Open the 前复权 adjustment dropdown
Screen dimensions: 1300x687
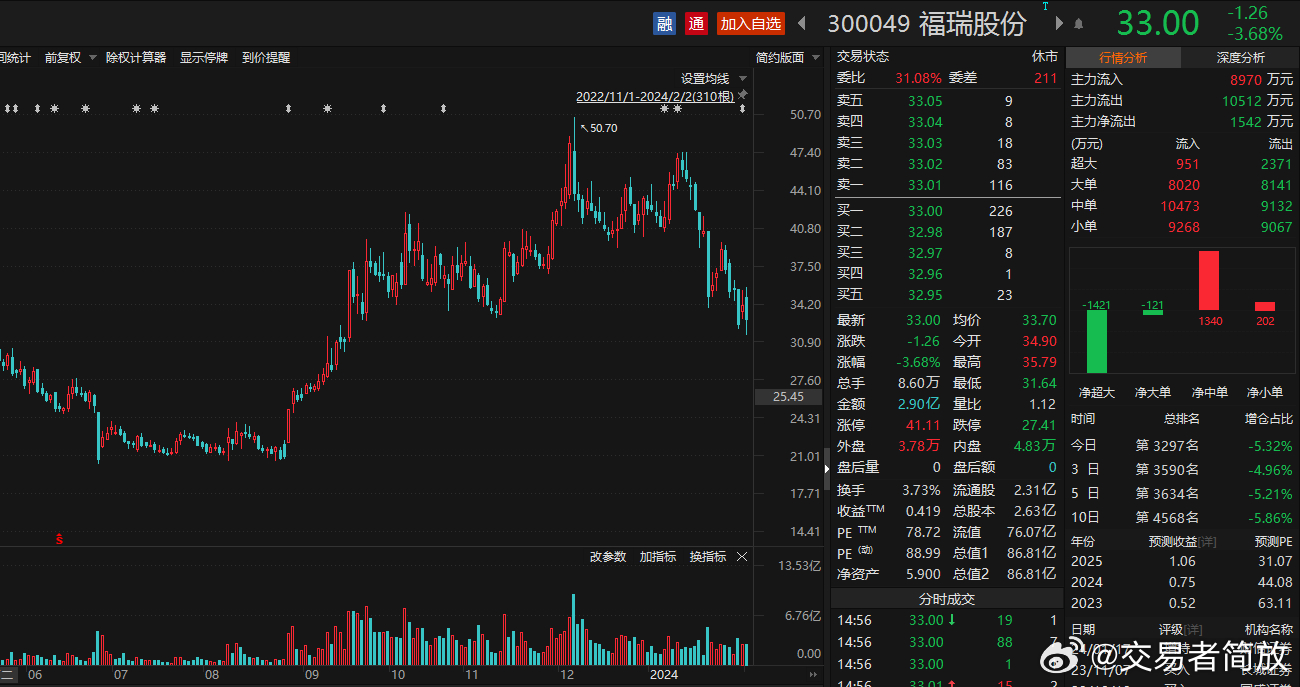pos(70,58)
